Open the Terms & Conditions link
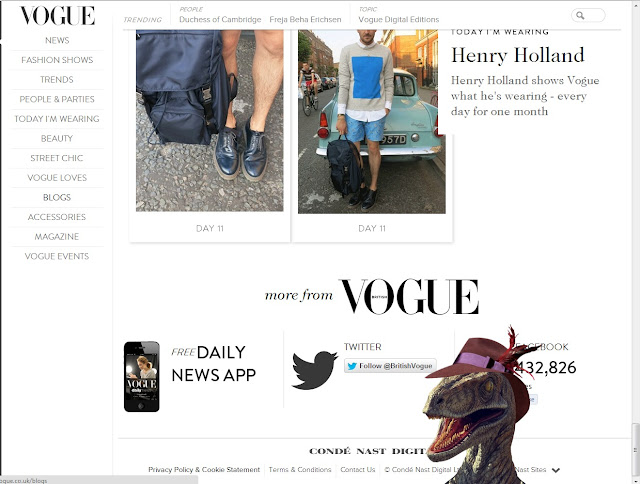This screenshot has width=640, height=484. [x=300, y=470]
